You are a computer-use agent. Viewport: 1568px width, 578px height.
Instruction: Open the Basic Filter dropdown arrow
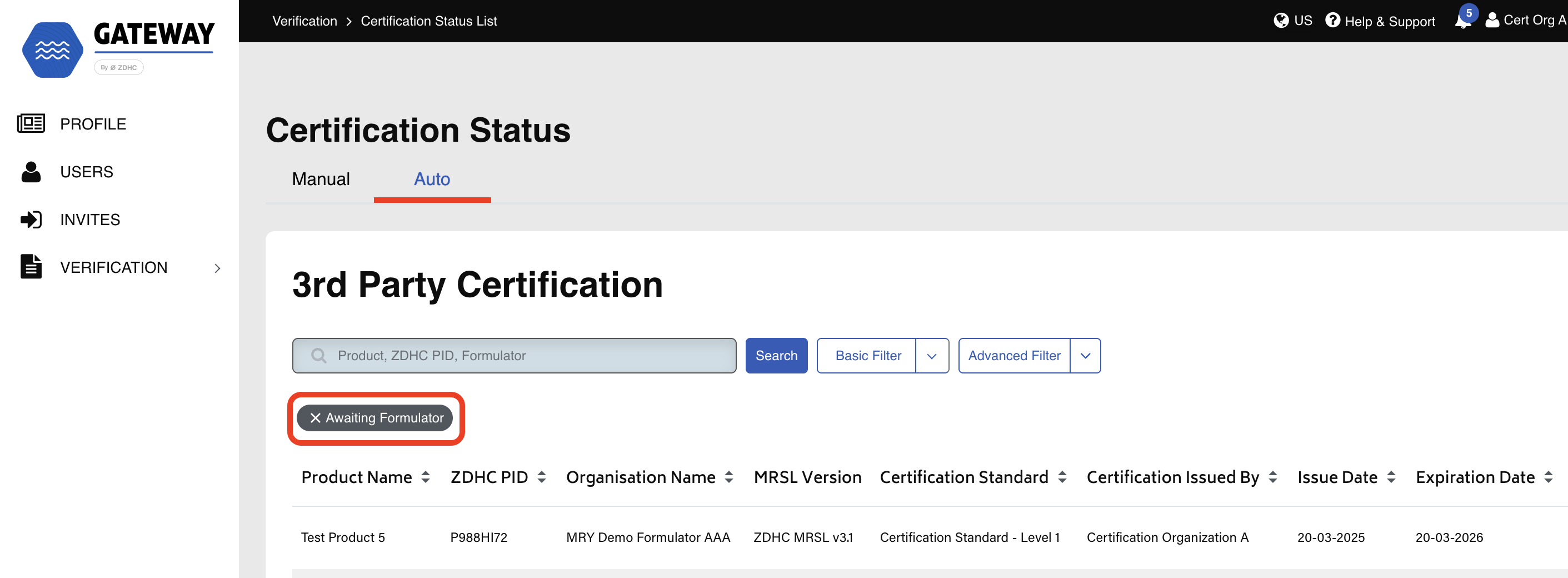point(932,356)
